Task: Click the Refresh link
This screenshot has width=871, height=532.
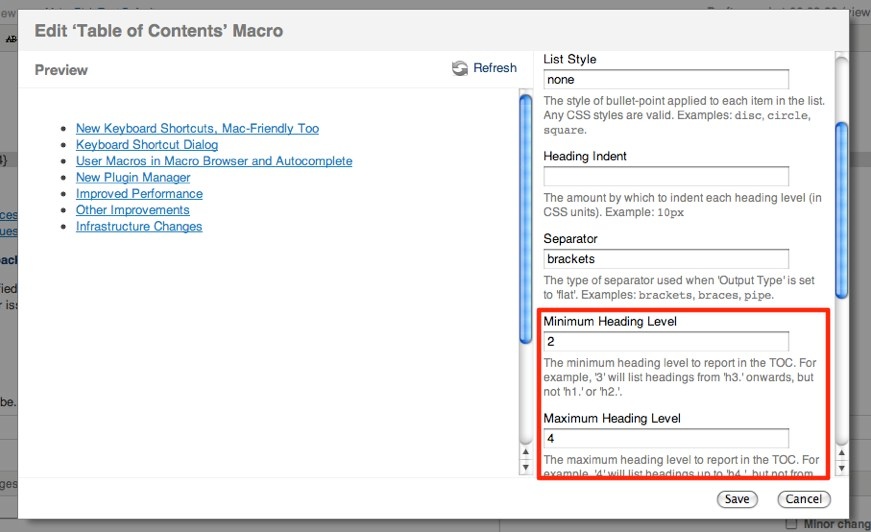Action: pyautogui.click(x=495, y=68)
